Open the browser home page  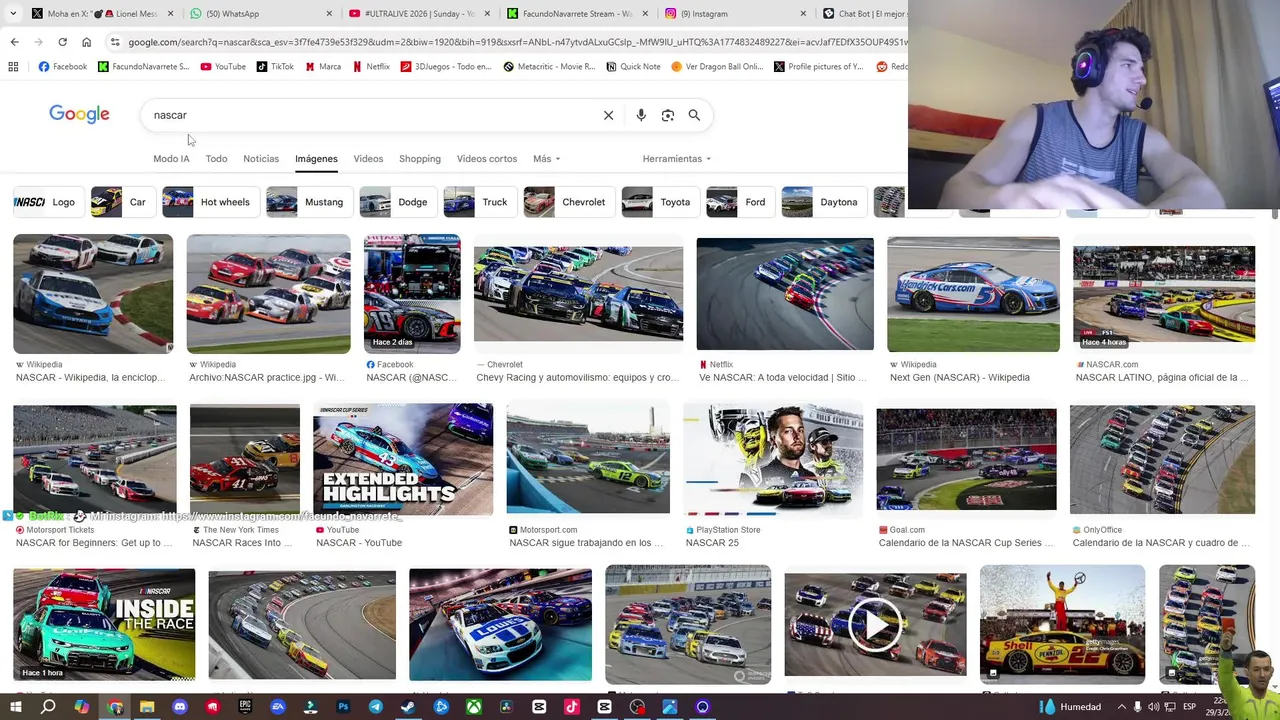click(x=86, y=42)
